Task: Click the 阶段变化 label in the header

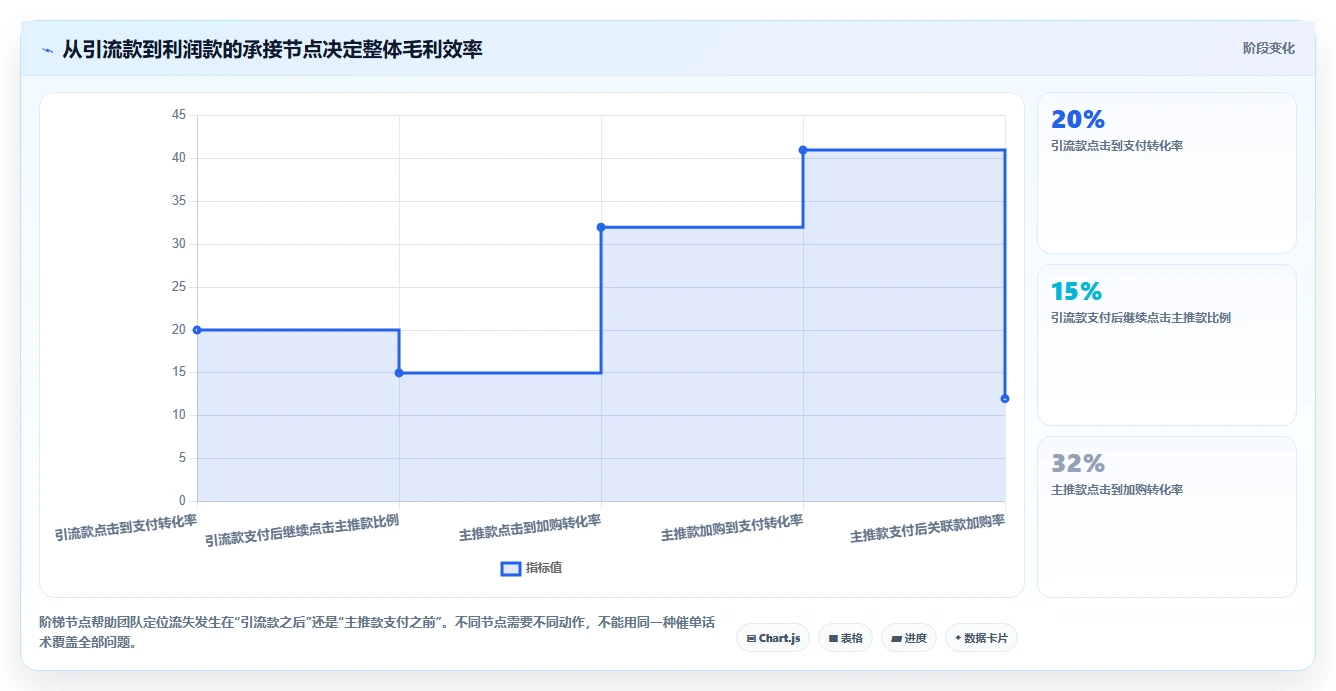Action: point(1269,48)
